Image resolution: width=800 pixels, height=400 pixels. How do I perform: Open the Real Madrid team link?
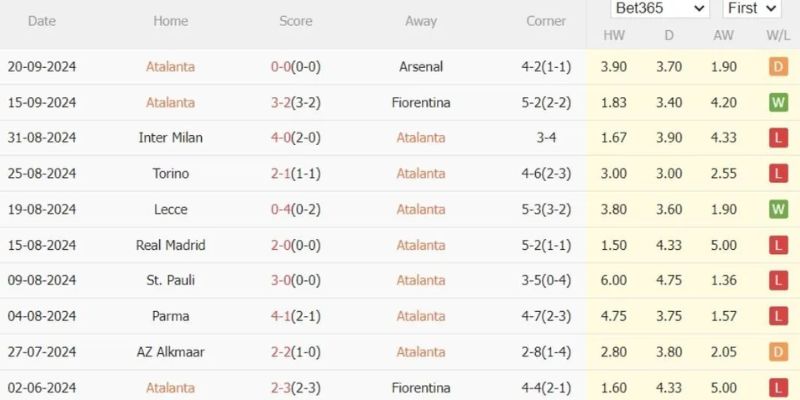pyautogui.click(x=170, y=245)
